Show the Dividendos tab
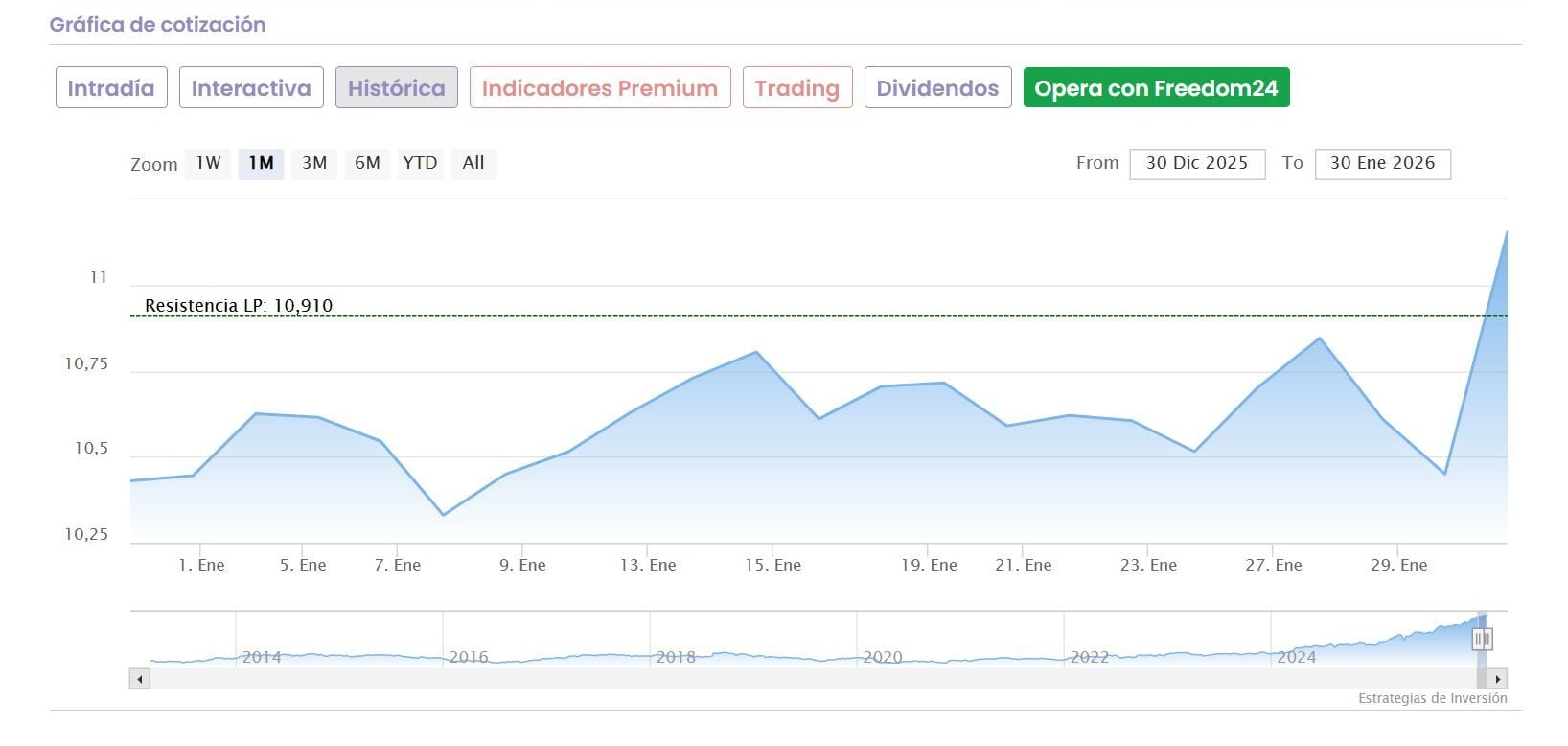 pyautogui.click(x=937, y=88)
